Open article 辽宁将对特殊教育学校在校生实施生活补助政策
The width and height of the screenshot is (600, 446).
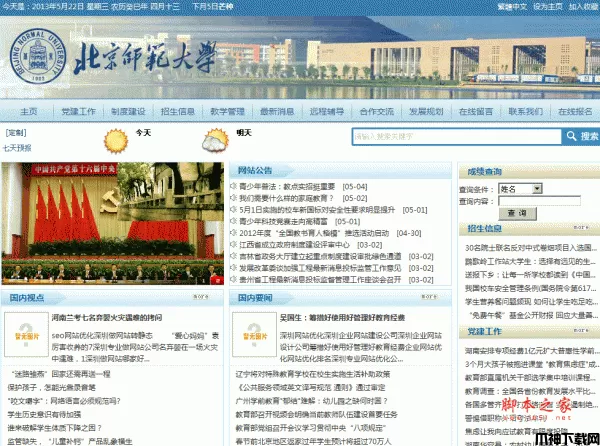313,374
